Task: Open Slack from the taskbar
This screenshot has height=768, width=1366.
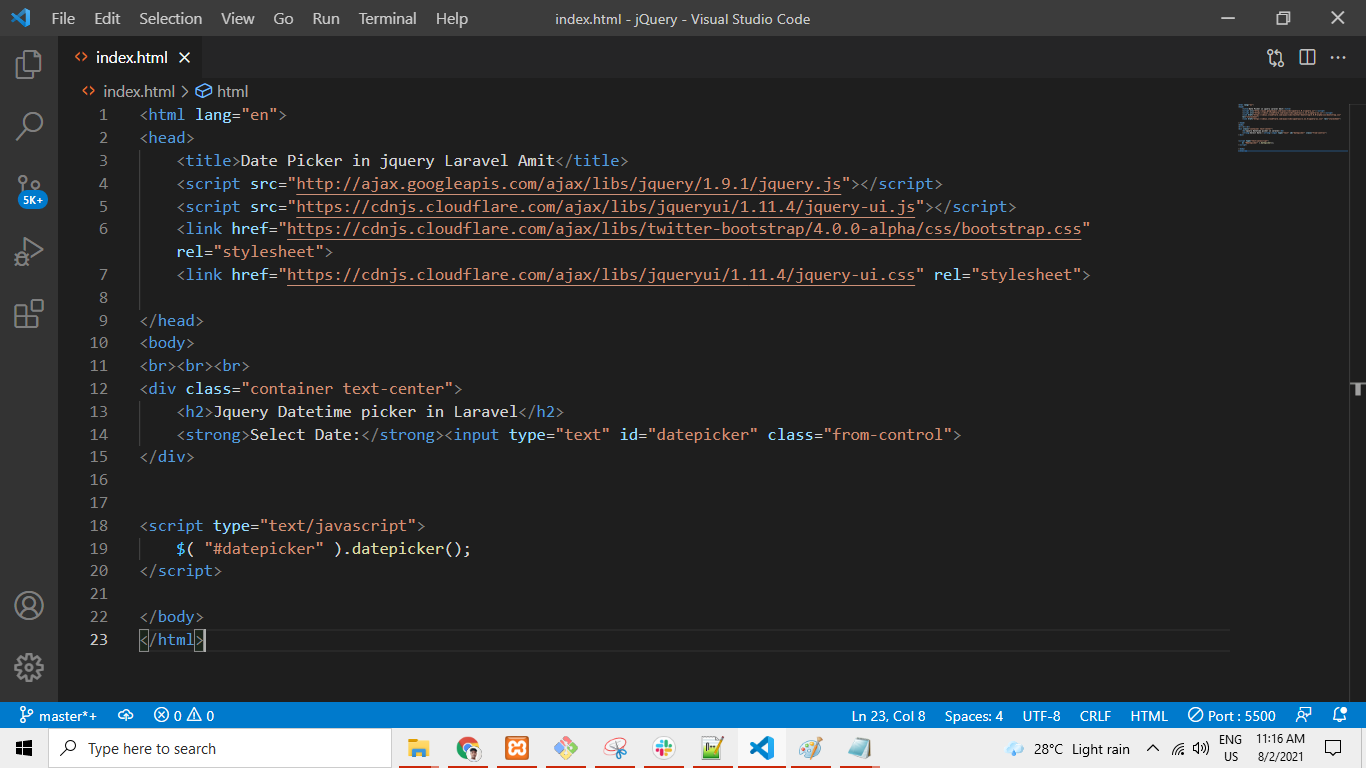Action: [663, 748]
